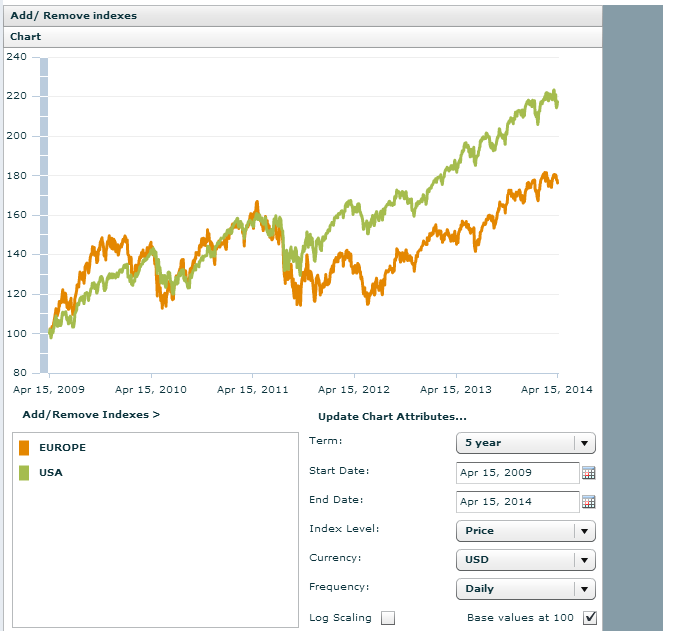The width and height of the screenshot is (688, 631).
Task: Click the Apr 15, 2010 axis label
Action: (x=151, y=390)
